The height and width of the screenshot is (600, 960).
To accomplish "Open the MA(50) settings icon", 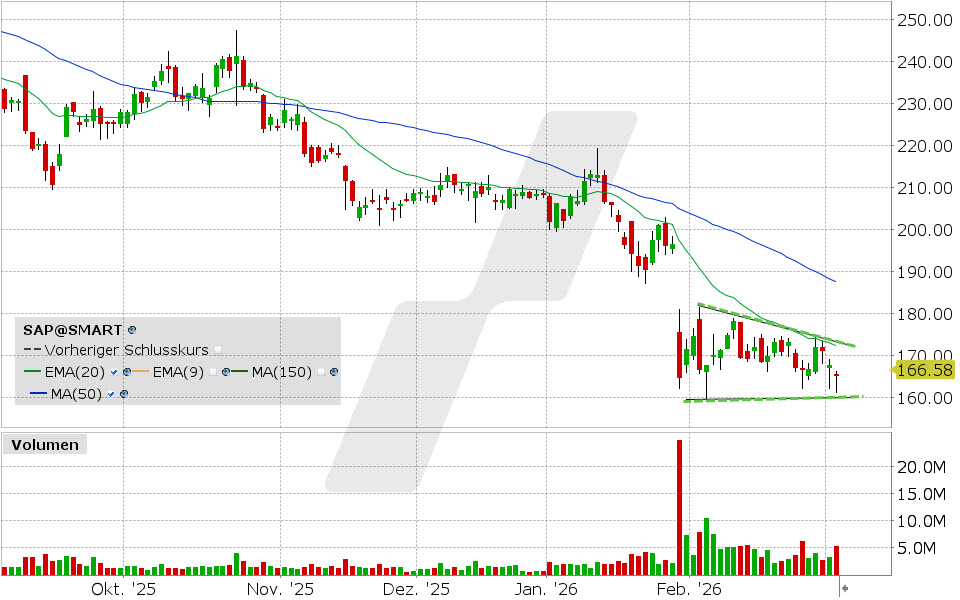I will 123,393.
